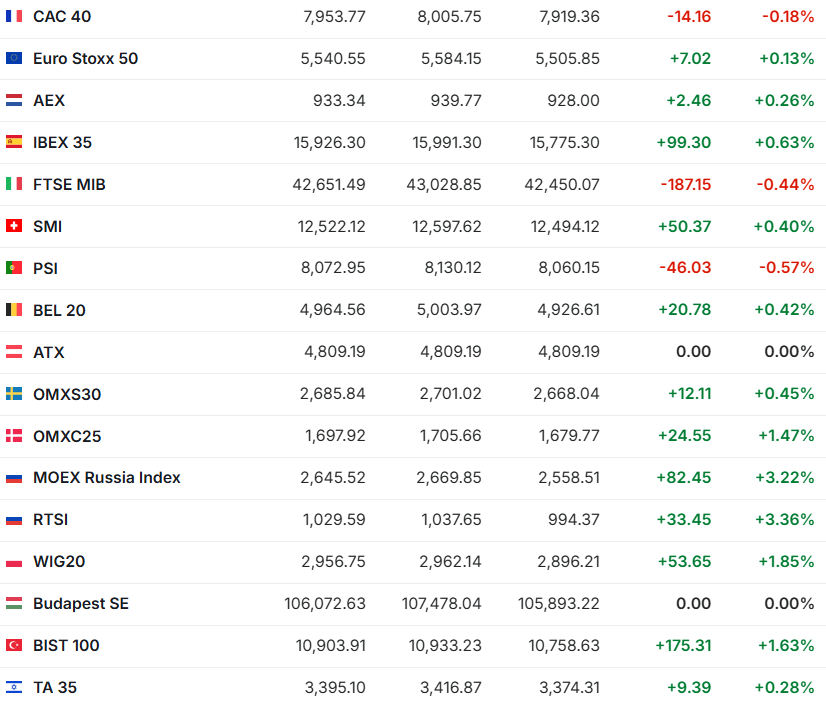Open the Euro Stoxx 50 index page
This screenshot has width=826, height=701.
(85, 58)
